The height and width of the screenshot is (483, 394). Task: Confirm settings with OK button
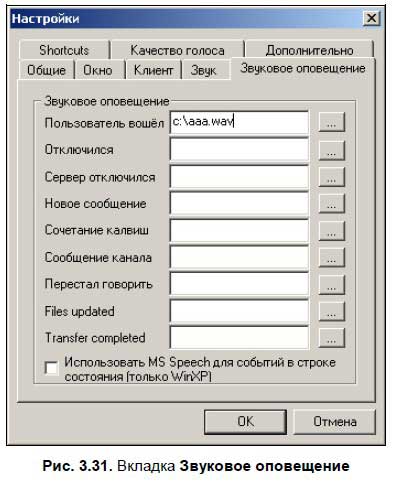(x=245, y=422)
